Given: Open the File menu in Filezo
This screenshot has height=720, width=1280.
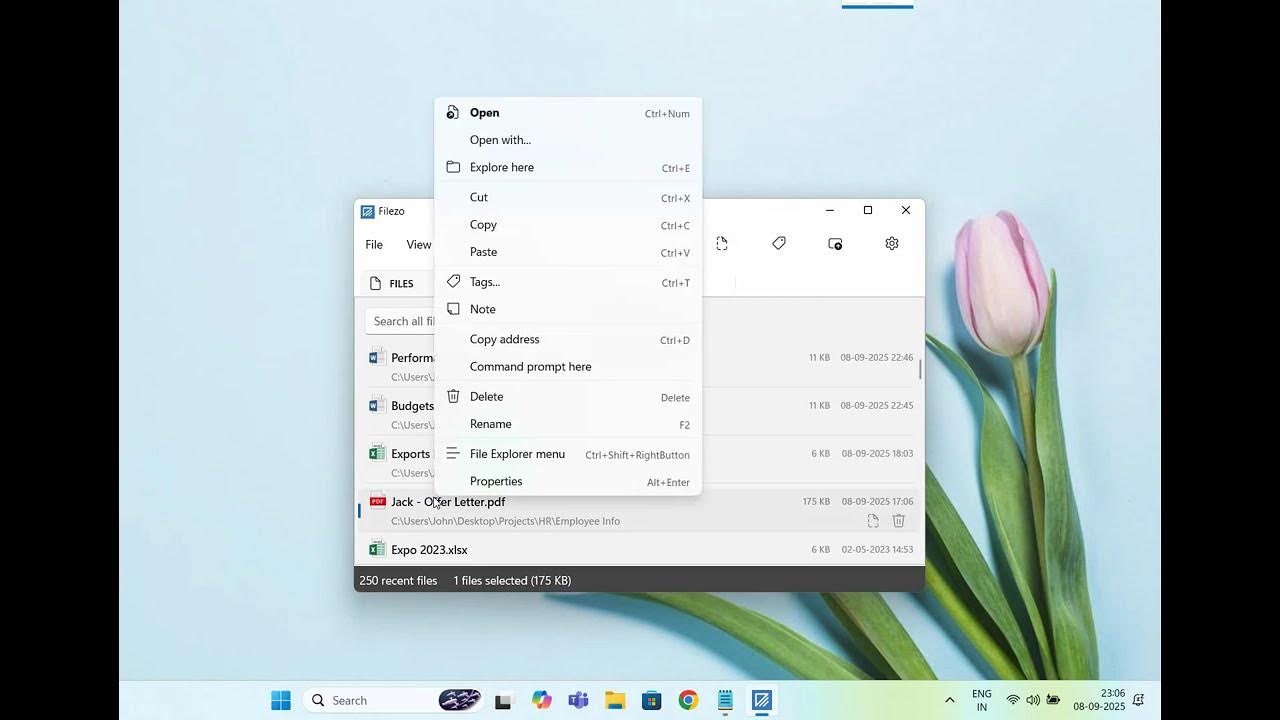Looking at the screenshot, I should pyautogui.click(x=374, y=245).
